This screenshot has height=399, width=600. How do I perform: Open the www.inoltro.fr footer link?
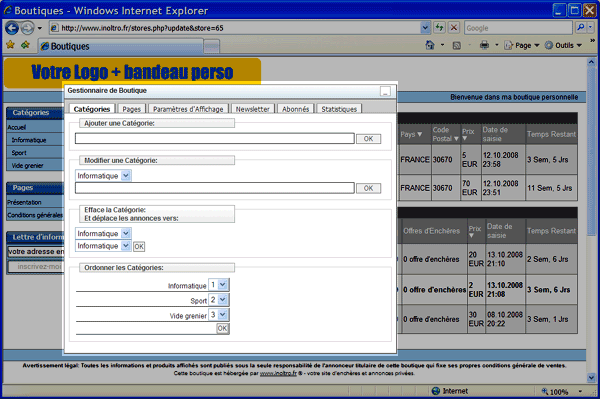click(x=278, y=373)
